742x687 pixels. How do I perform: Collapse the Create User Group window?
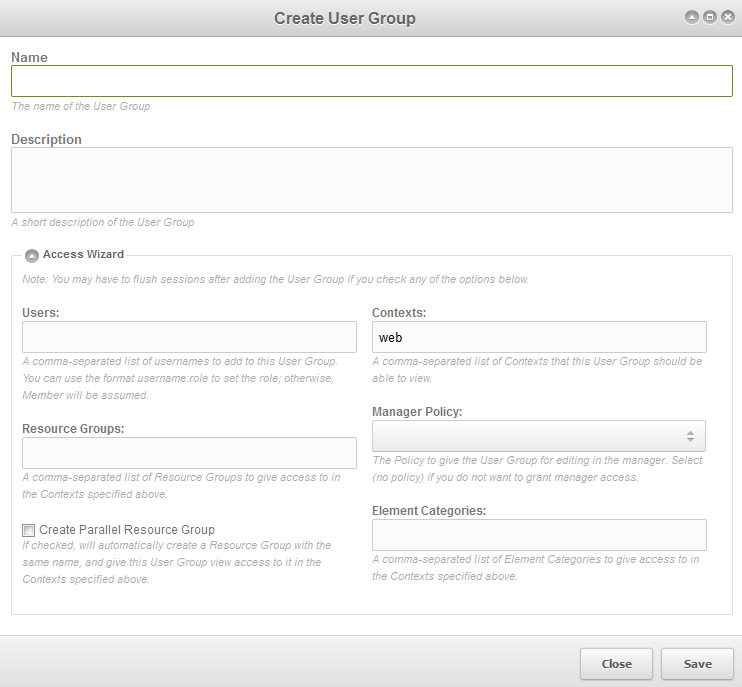pos(691,17)
